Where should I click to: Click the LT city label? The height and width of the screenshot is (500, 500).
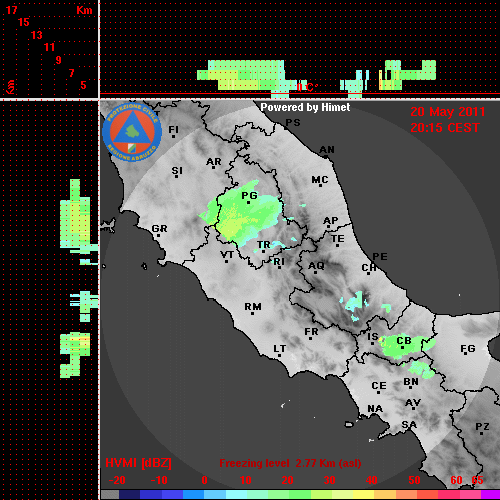pyautogui.click(x=279, y=349)
